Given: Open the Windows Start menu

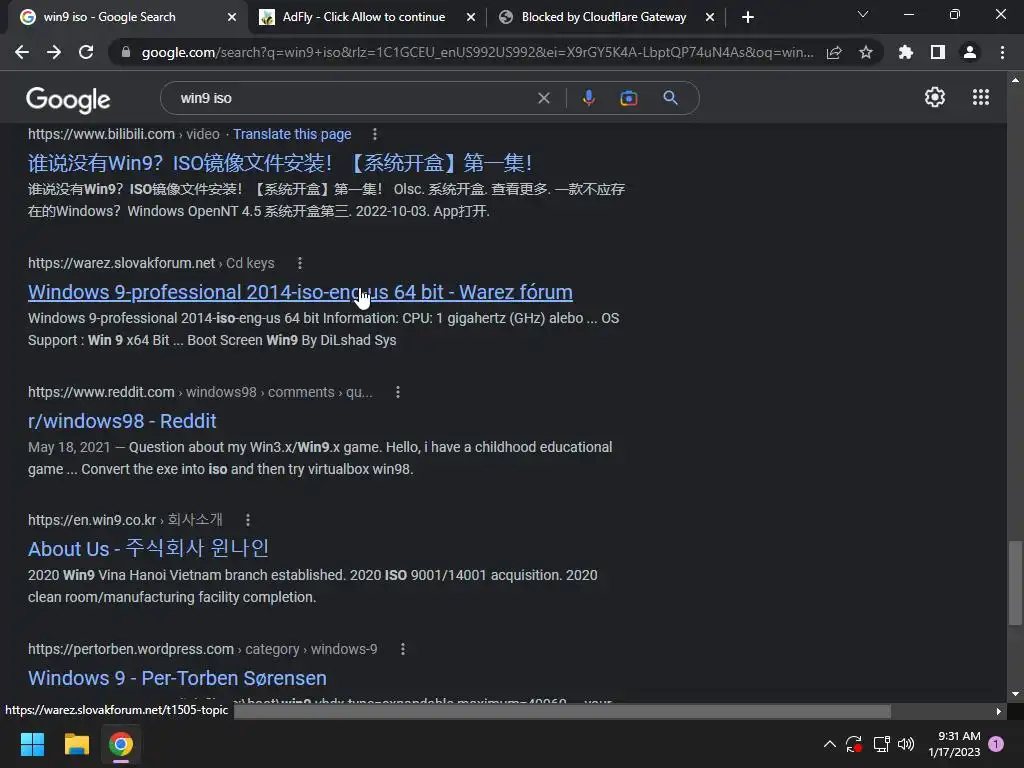Looking at the screenshot, I should pos(32,744).
